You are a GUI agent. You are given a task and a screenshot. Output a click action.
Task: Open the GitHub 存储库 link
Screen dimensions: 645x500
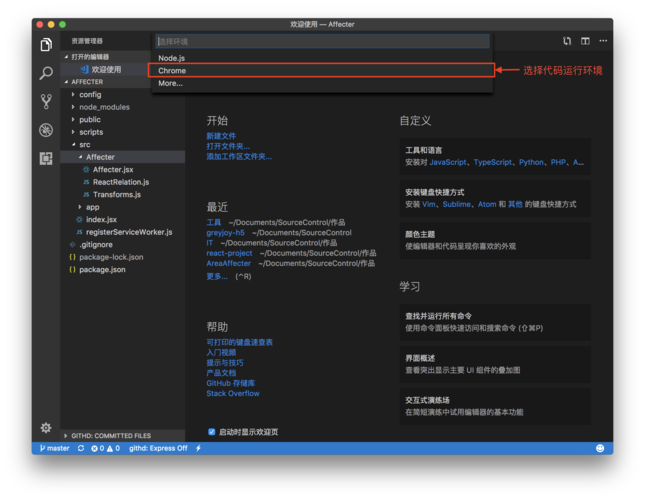[230, 384]
